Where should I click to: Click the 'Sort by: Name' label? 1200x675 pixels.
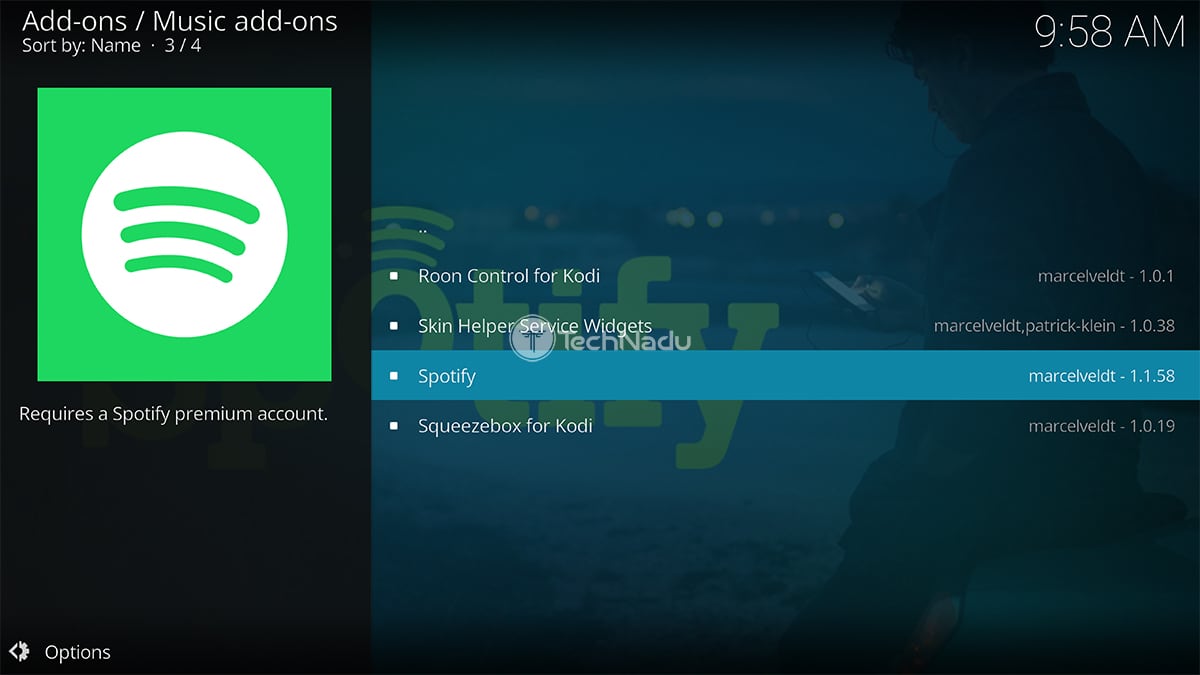point(82,45)
